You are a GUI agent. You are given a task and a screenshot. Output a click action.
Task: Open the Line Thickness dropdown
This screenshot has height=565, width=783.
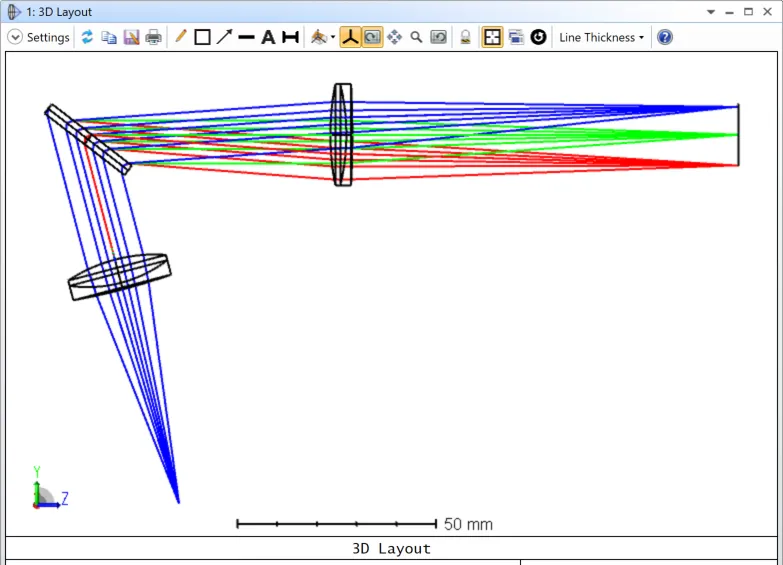click(x=601, y=37)
